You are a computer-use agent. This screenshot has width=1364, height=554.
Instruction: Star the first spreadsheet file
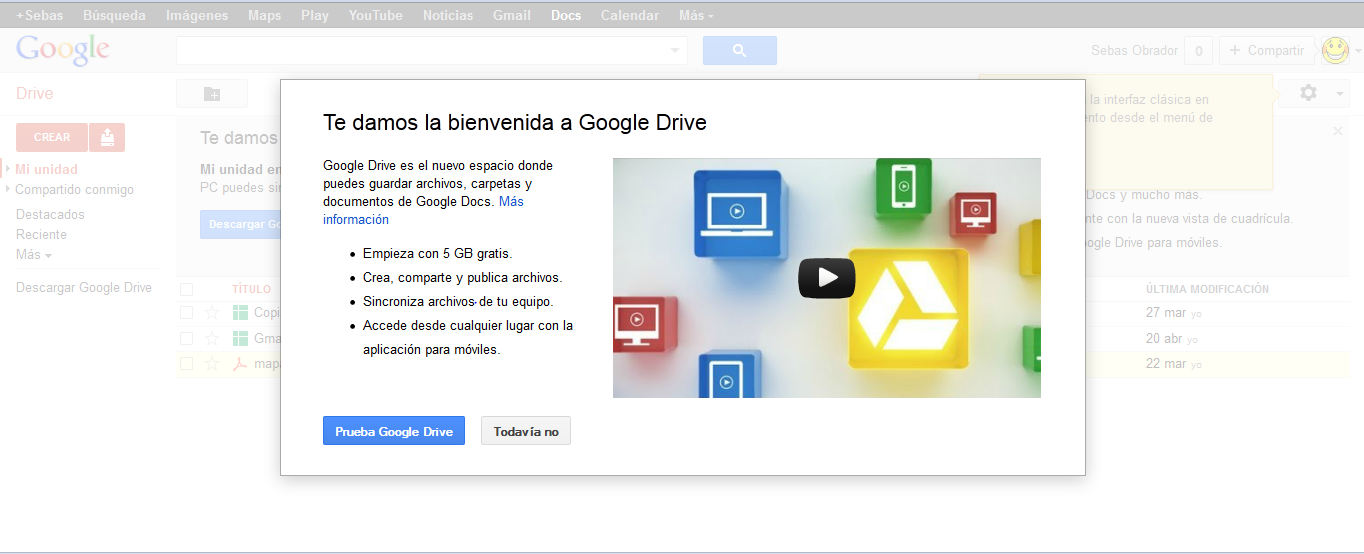(x=212, y=312)
